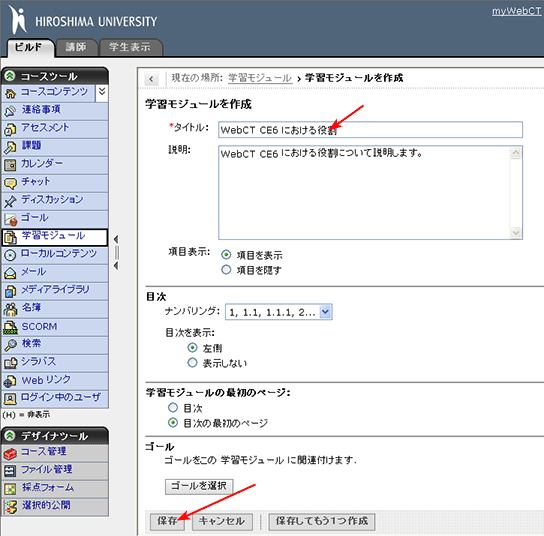Click the lower sidebar collapse arrow
The width and height of the screenshot is (544, 536).
116,266
